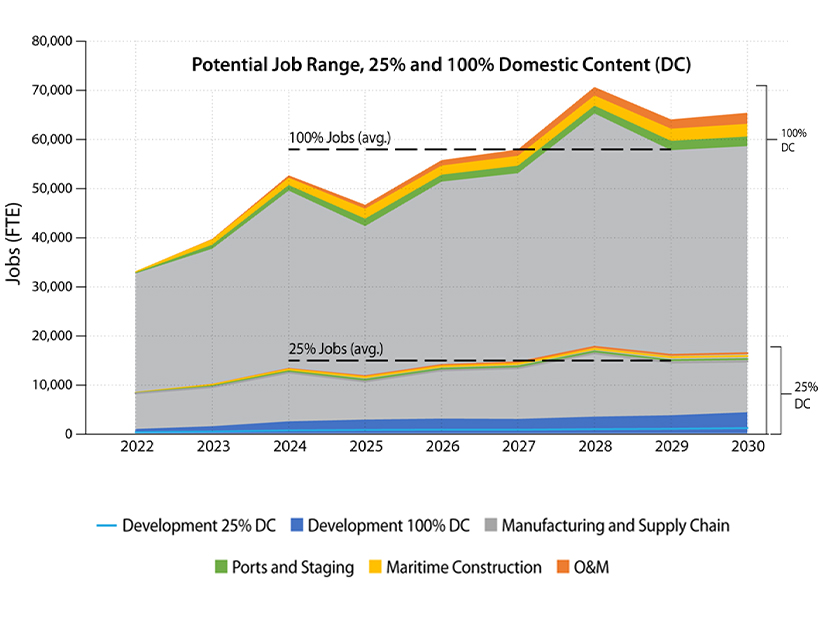The height and width of the screenshot is (620, 826).
Task: Click the 40,000 y-axis tick label
Action: (x=54, y=238)
